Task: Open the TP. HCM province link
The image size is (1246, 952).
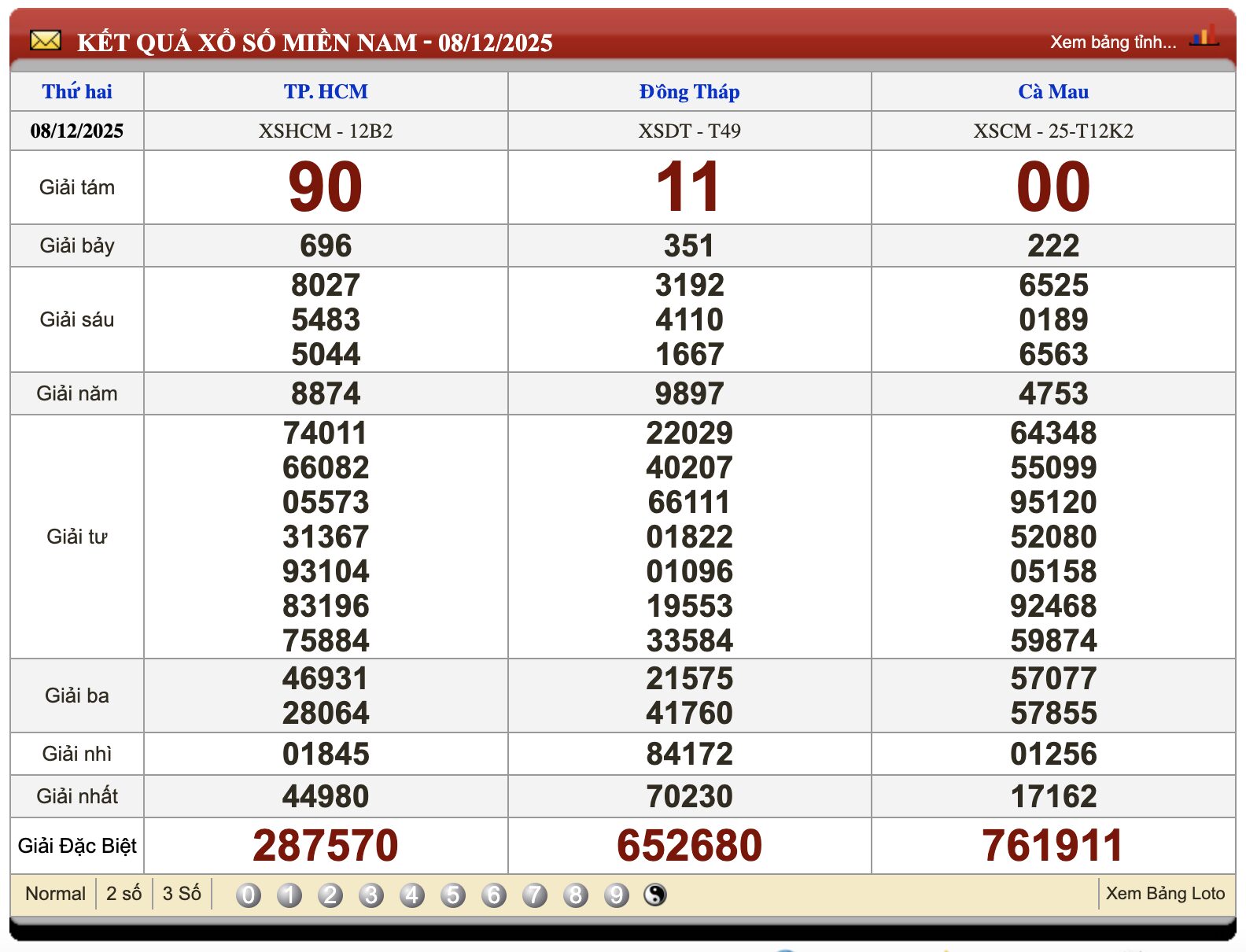Action: pyautogui.click(x=326, y=92)
